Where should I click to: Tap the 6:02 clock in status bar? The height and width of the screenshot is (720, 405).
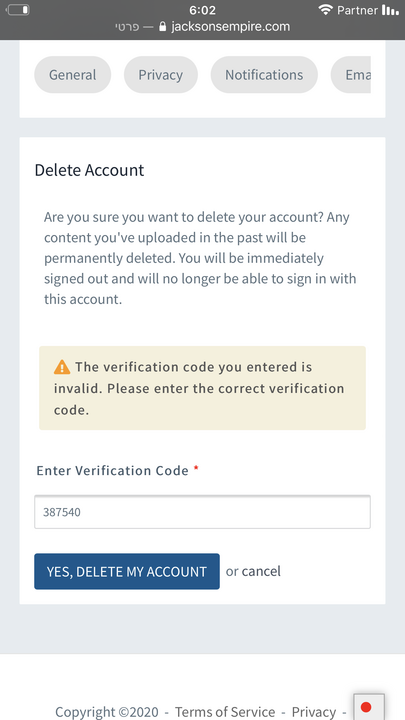(202, 10)
